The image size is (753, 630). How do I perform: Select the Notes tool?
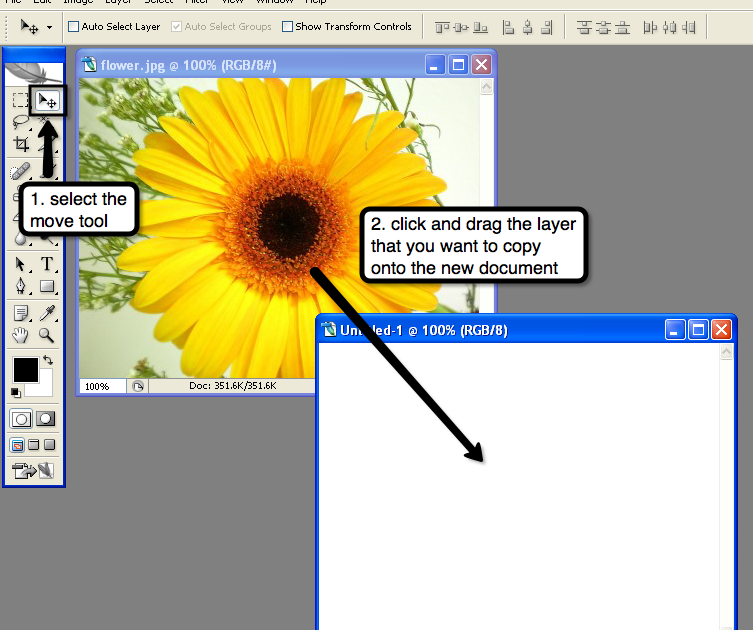pos(21,313)
